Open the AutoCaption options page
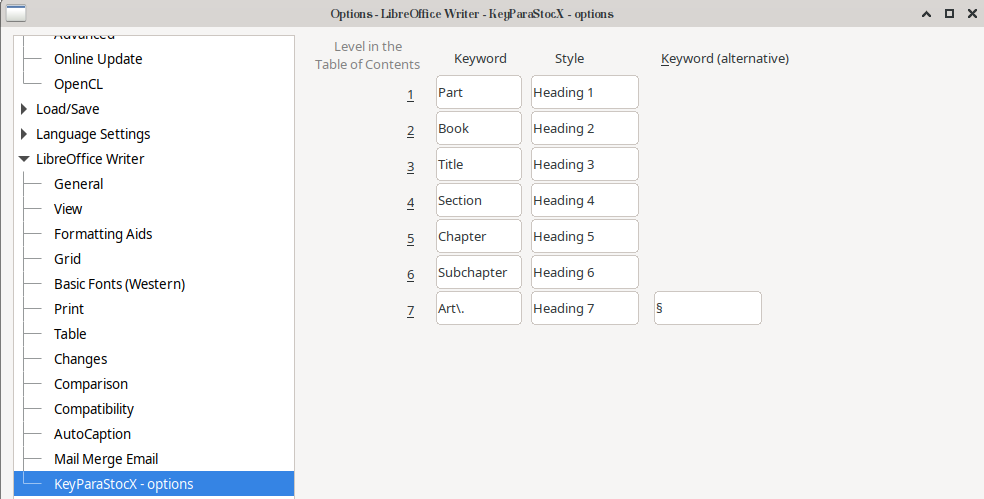This screenshot has width=984, height=499. [x=92, y=434]
